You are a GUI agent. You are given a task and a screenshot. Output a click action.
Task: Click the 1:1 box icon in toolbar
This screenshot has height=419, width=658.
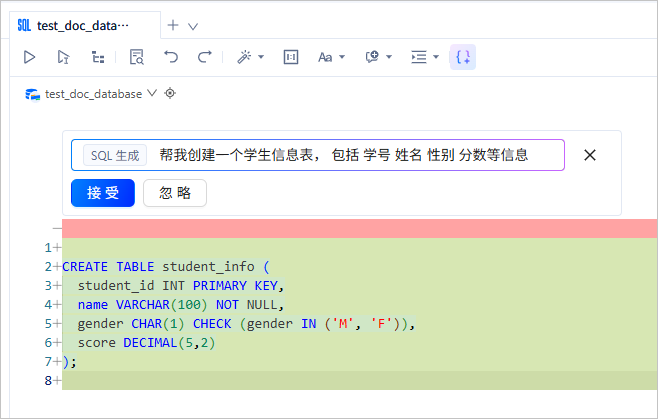[x=291, y=57]
